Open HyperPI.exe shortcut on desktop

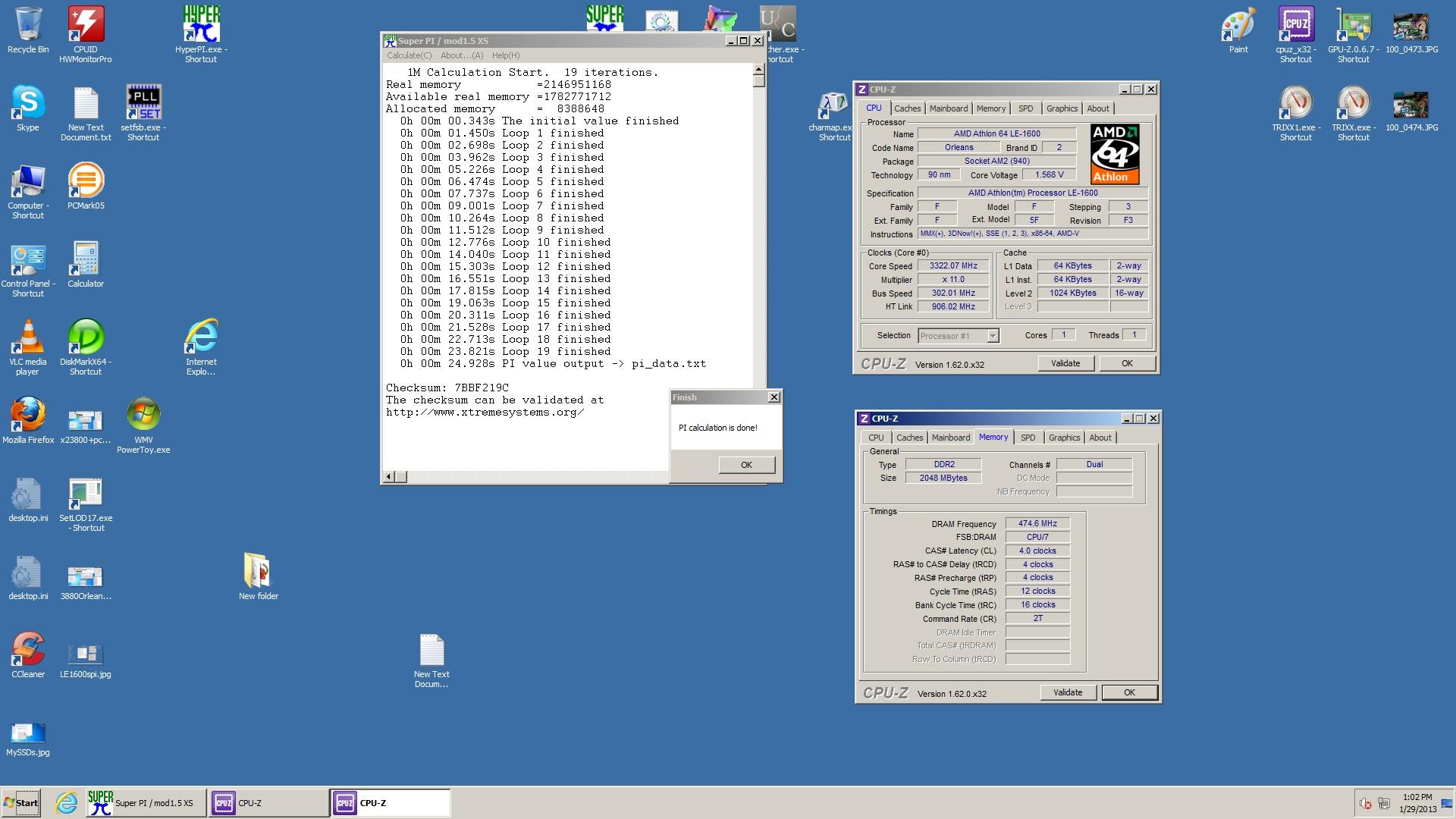(201, 34)
